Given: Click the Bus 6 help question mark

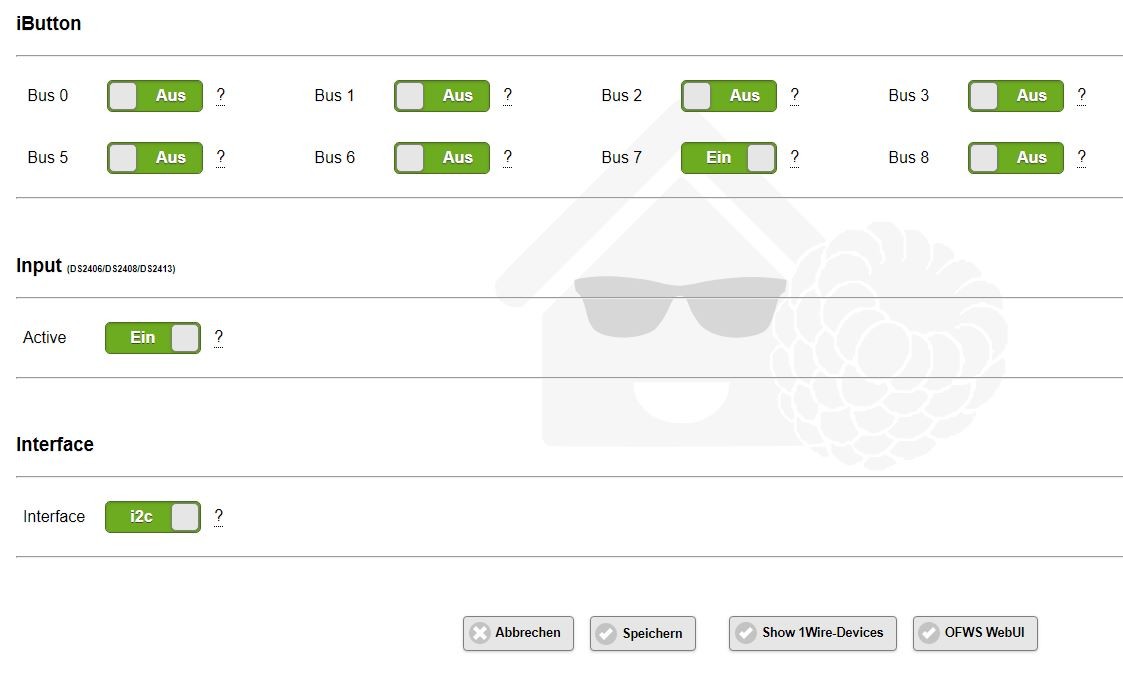Looking at the screenshot, I should 508,158.
